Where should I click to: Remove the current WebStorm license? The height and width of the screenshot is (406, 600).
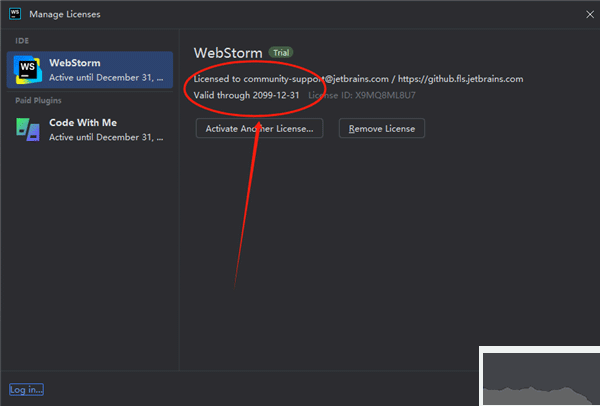click(x=382, y=129)
